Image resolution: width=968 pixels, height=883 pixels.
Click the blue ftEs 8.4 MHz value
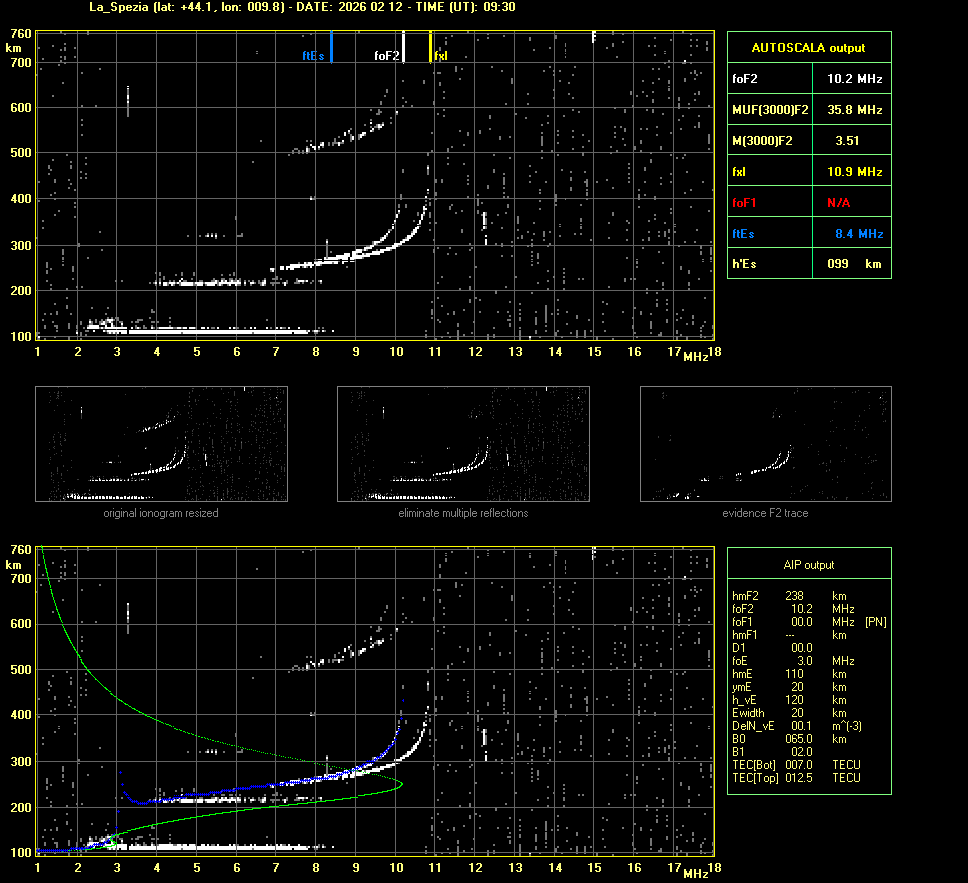858,233
